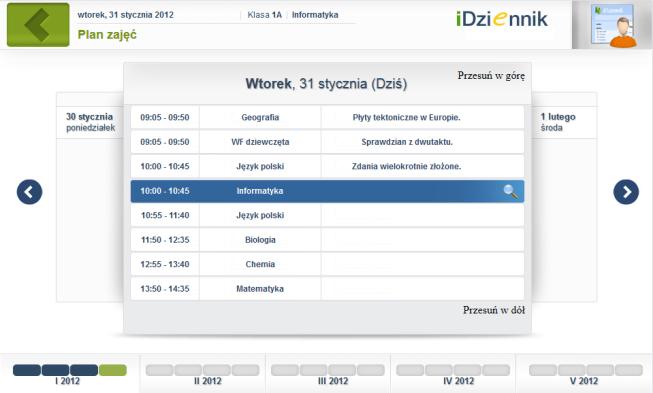This screenshot has height=393, width=653.
Task: Open the user profile avatar icon
Action: tap(613, 26)
